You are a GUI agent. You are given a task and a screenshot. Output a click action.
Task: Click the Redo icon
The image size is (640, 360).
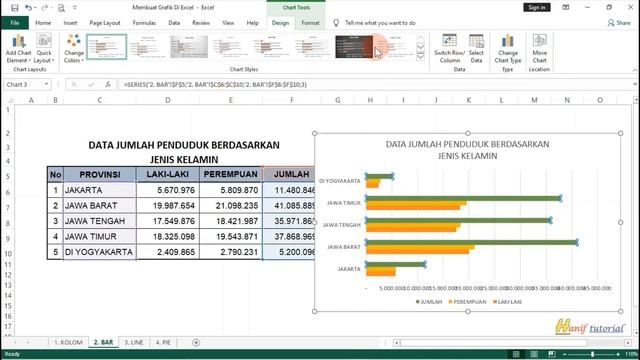pyautogui.click(x=44, y=8)
